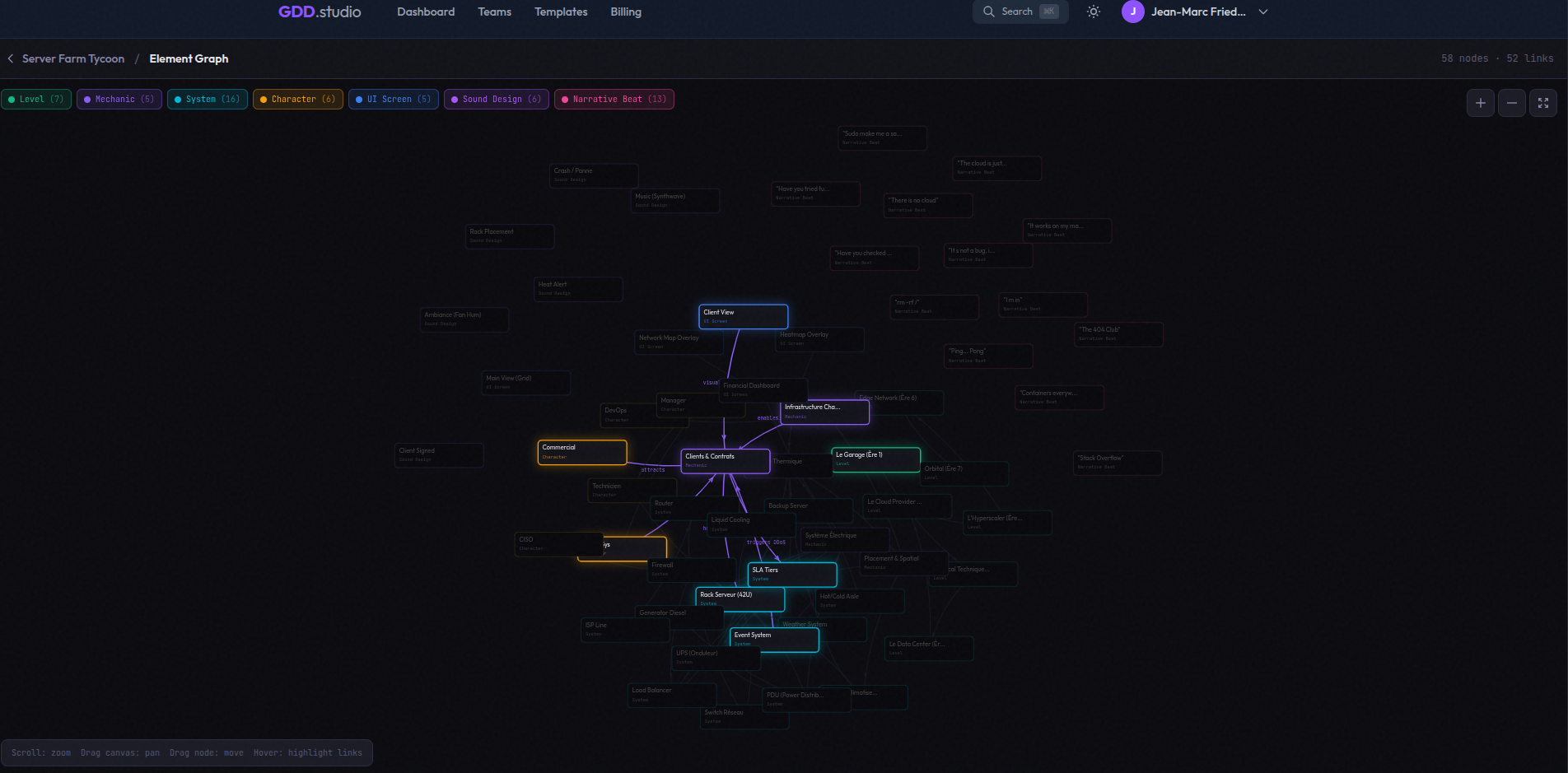Toggle the UI Screen filter chip
Screen dimensions: 1568x773
(x=393, y=99)
